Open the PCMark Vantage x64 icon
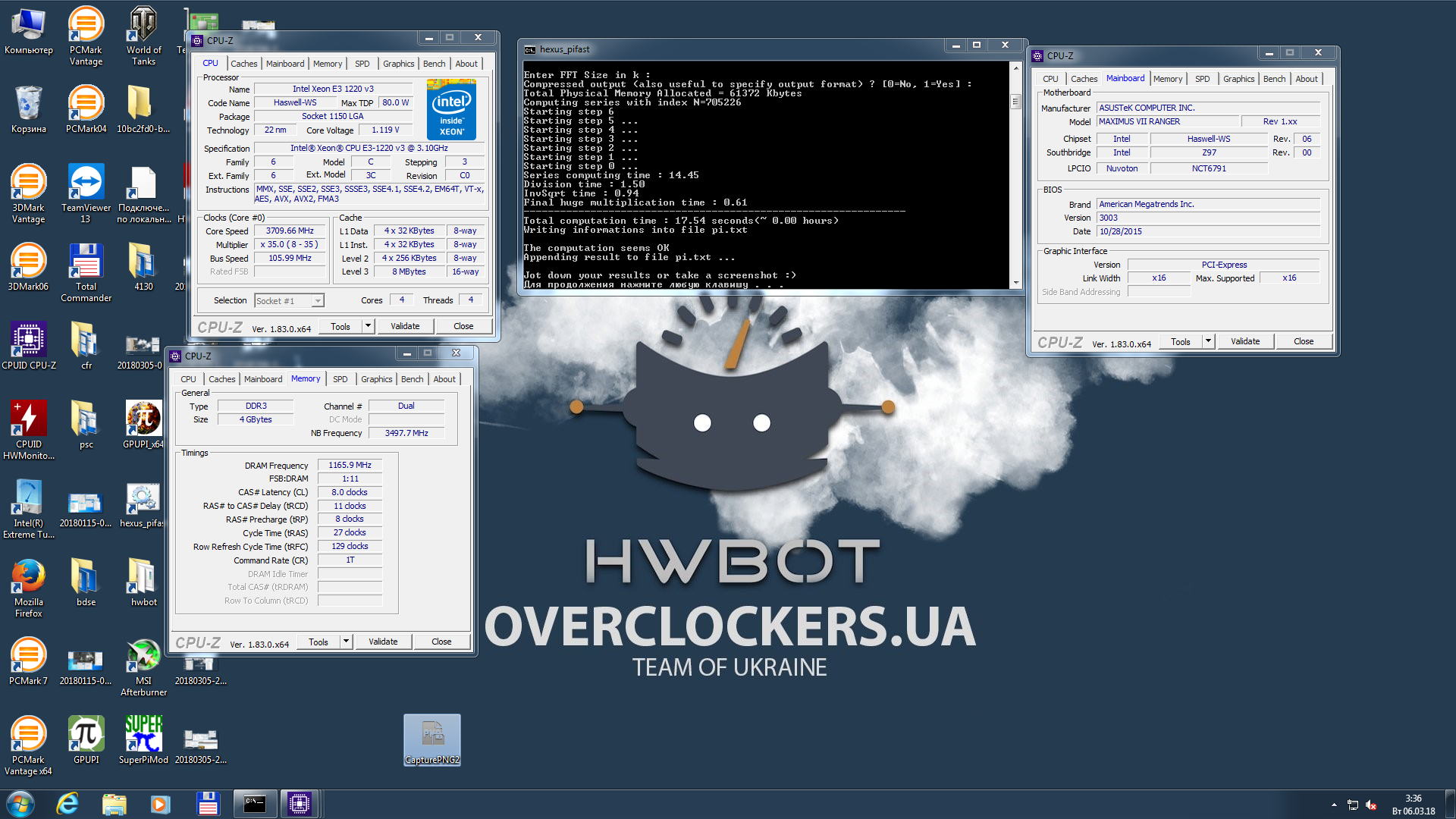1456x819 pixels. pos(28,745)
